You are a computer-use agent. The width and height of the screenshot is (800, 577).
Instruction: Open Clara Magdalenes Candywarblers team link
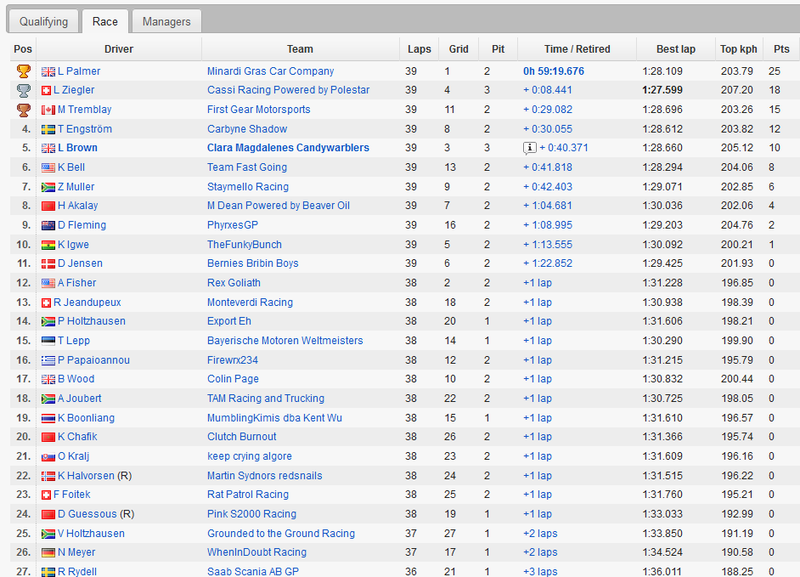tap(288, 148)
